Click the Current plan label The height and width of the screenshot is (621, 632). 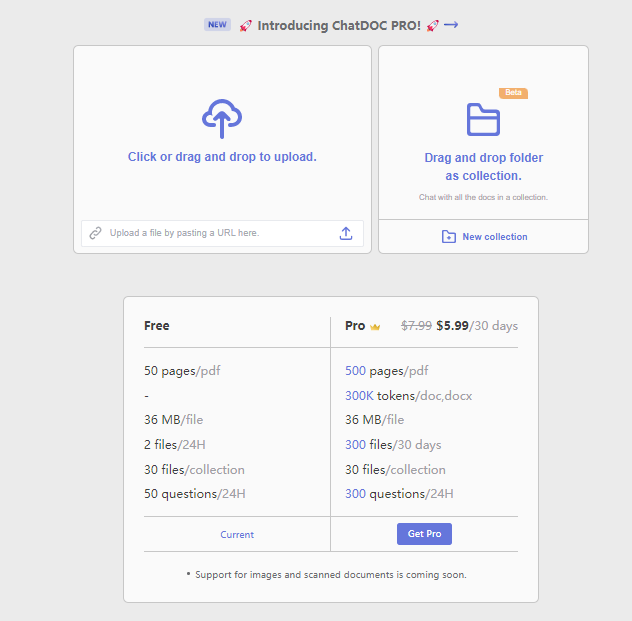tap(237, 534)
